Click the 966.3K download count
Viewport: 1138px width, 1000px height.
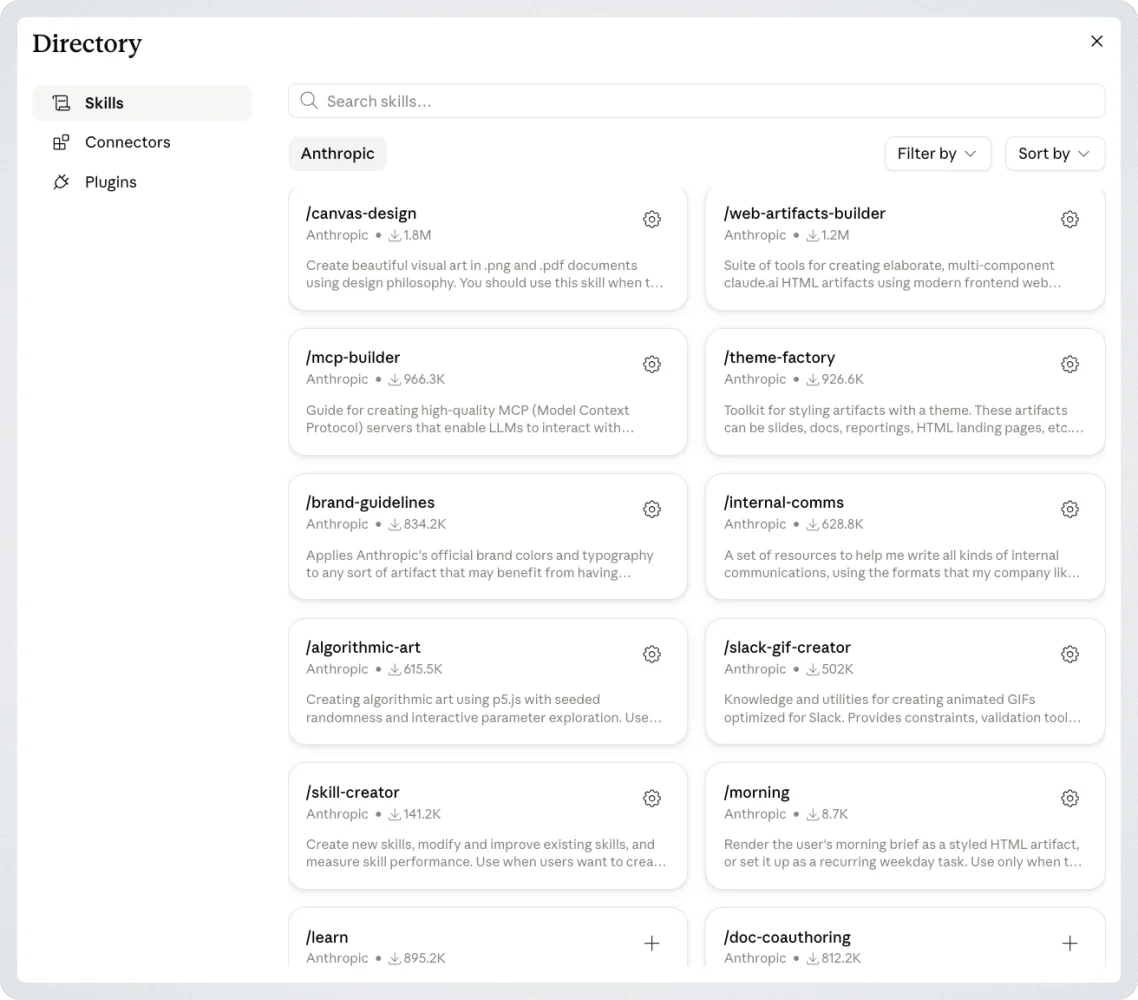click(425, 380)
